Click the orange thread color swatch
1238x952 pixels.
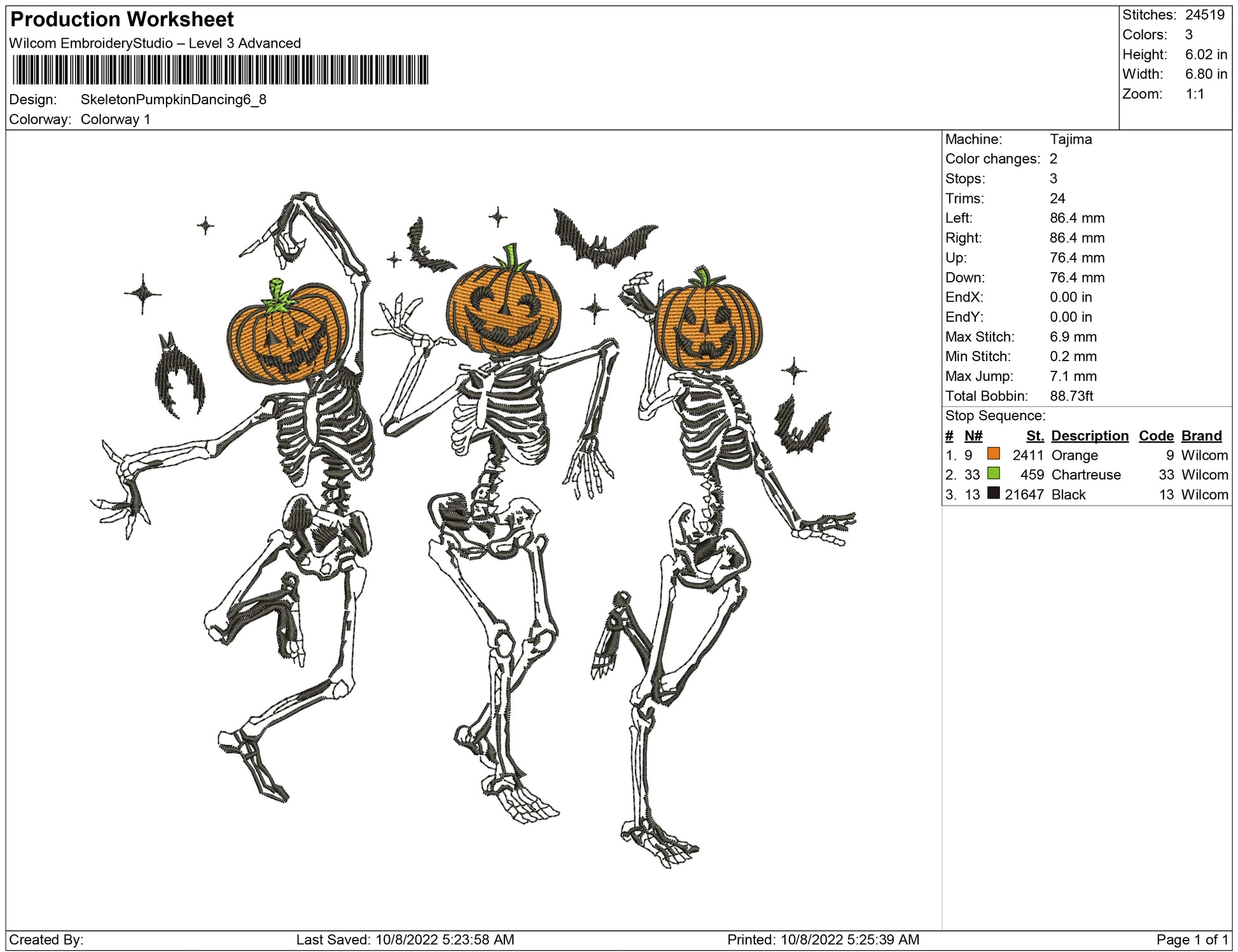click(x=993, y=454)
